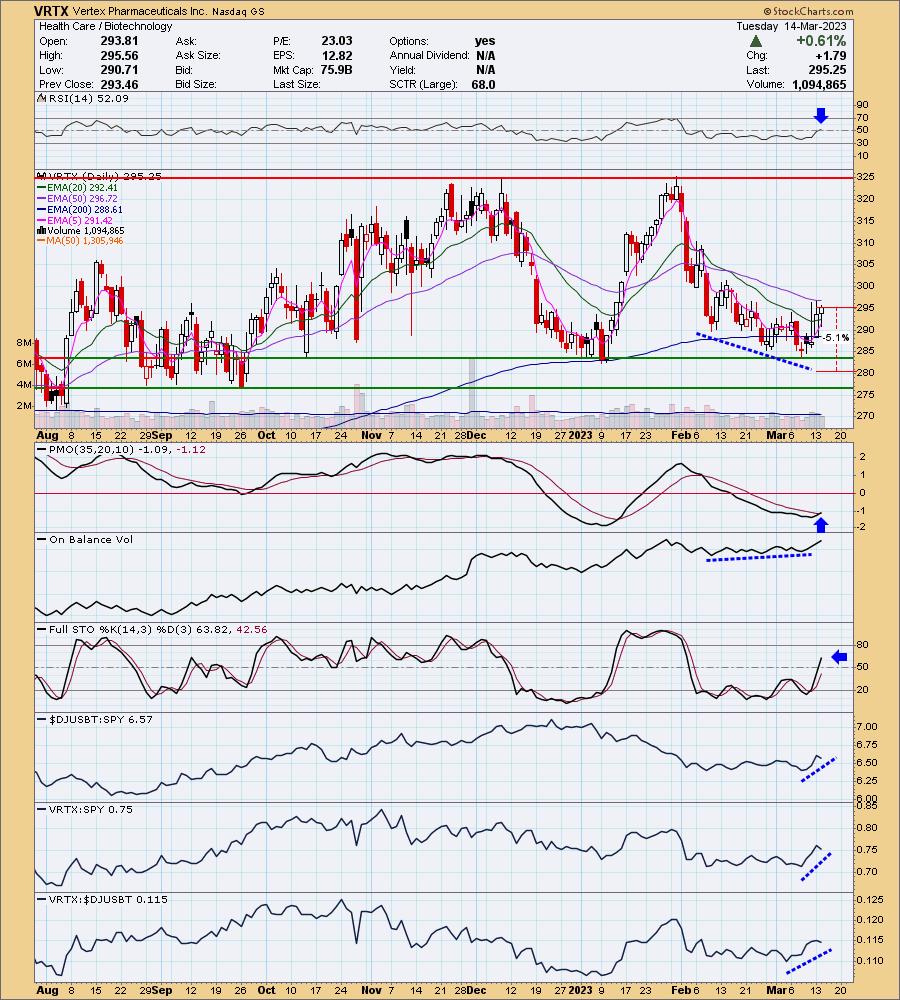Click the VRTX ticker symbol in the header
This screenshot has height=1000, width=900.
tap(52, 11)
